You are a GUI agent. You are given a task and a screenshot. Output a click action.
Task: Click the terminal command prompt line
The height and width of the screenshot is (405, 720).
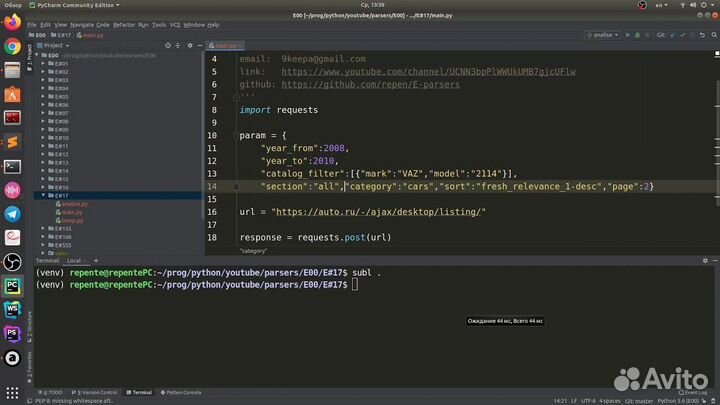click(x=355, y=285)
